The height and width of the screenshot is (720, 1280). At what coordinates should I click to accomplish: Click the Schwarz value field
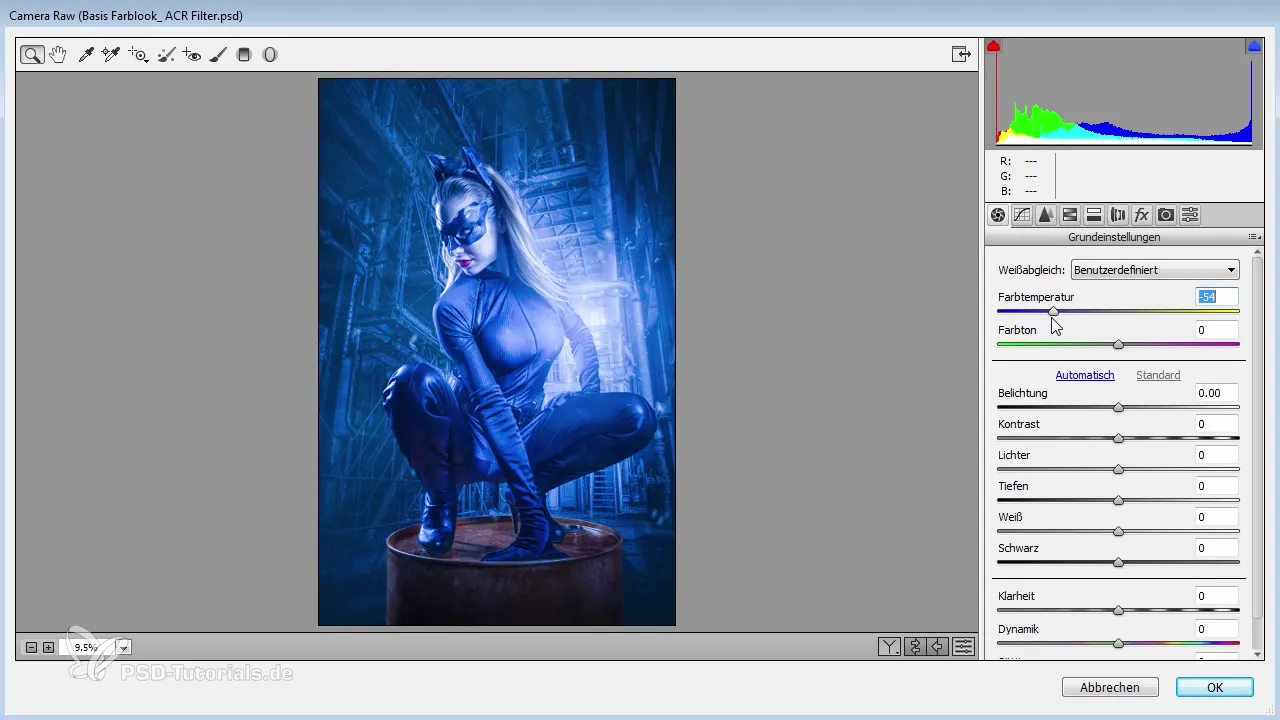(x=1217, y=548)
